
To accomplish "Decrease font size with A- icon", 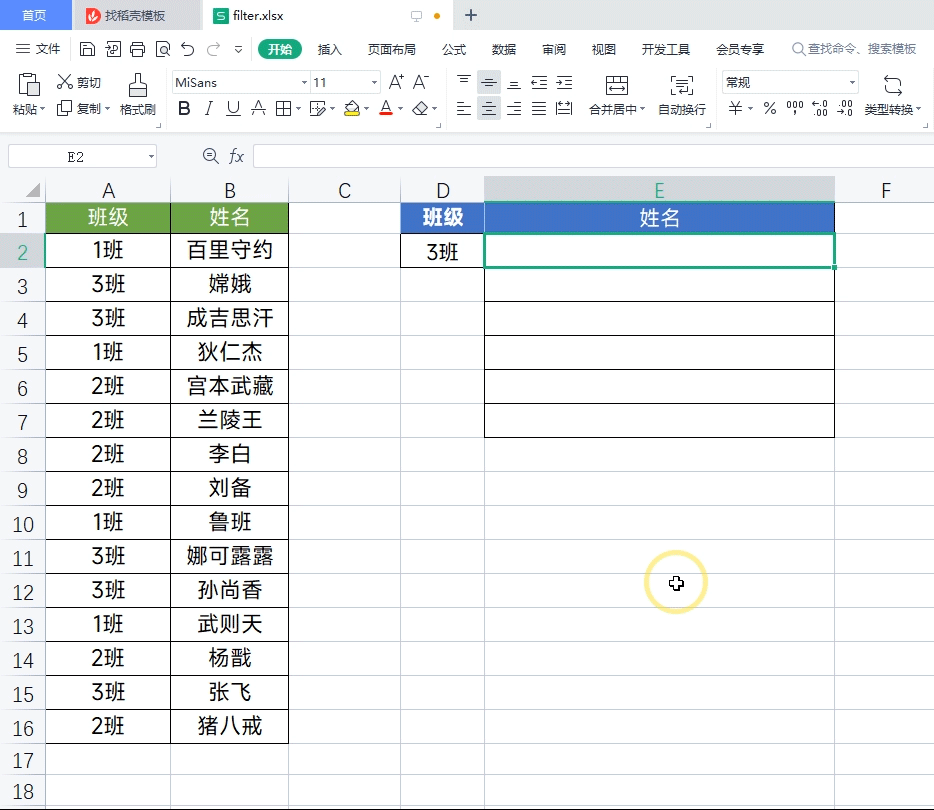I will (x=421, y=82).
